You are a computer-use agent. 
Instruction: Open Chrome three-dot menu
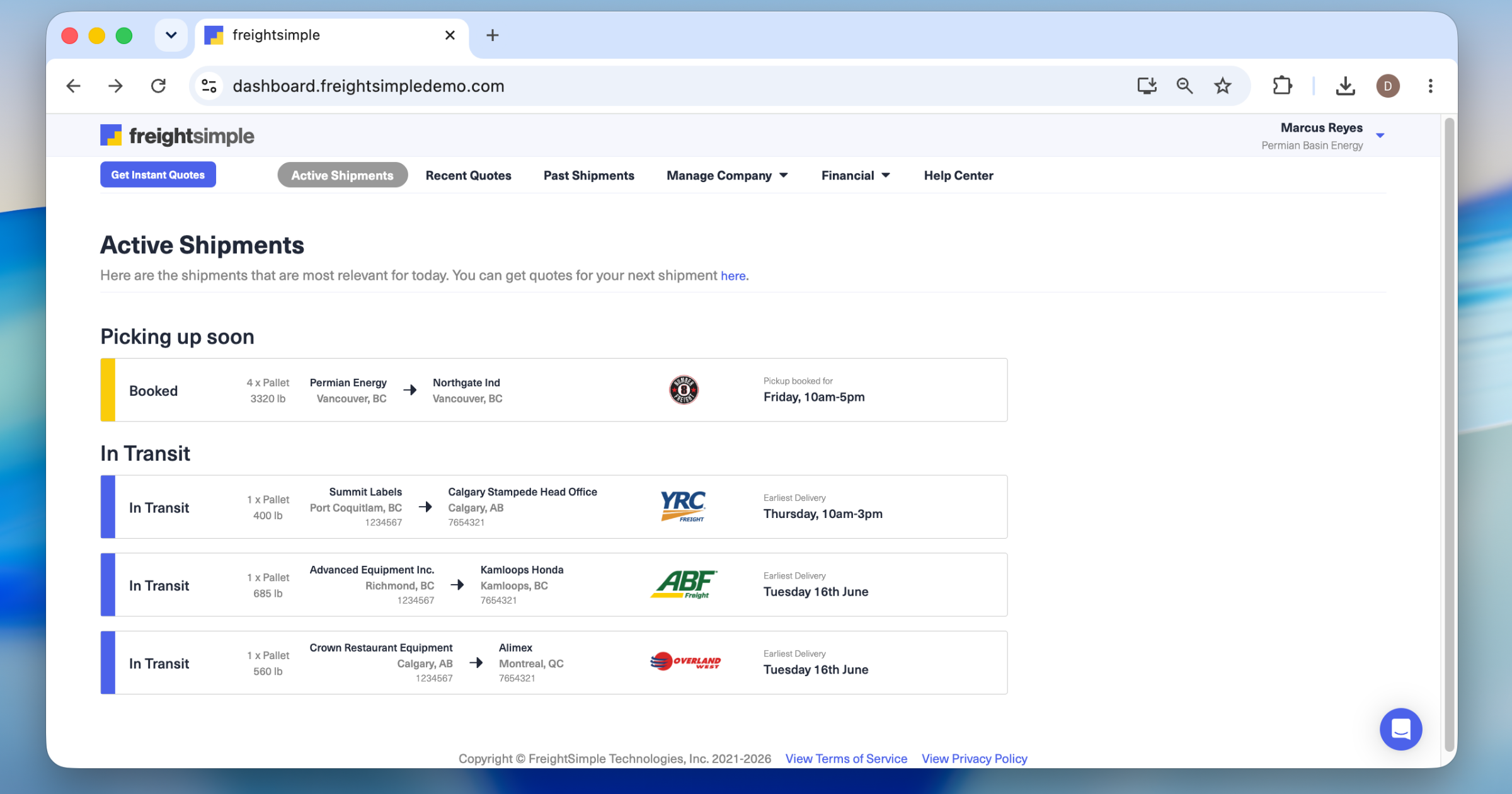(x=1431, y=86)
